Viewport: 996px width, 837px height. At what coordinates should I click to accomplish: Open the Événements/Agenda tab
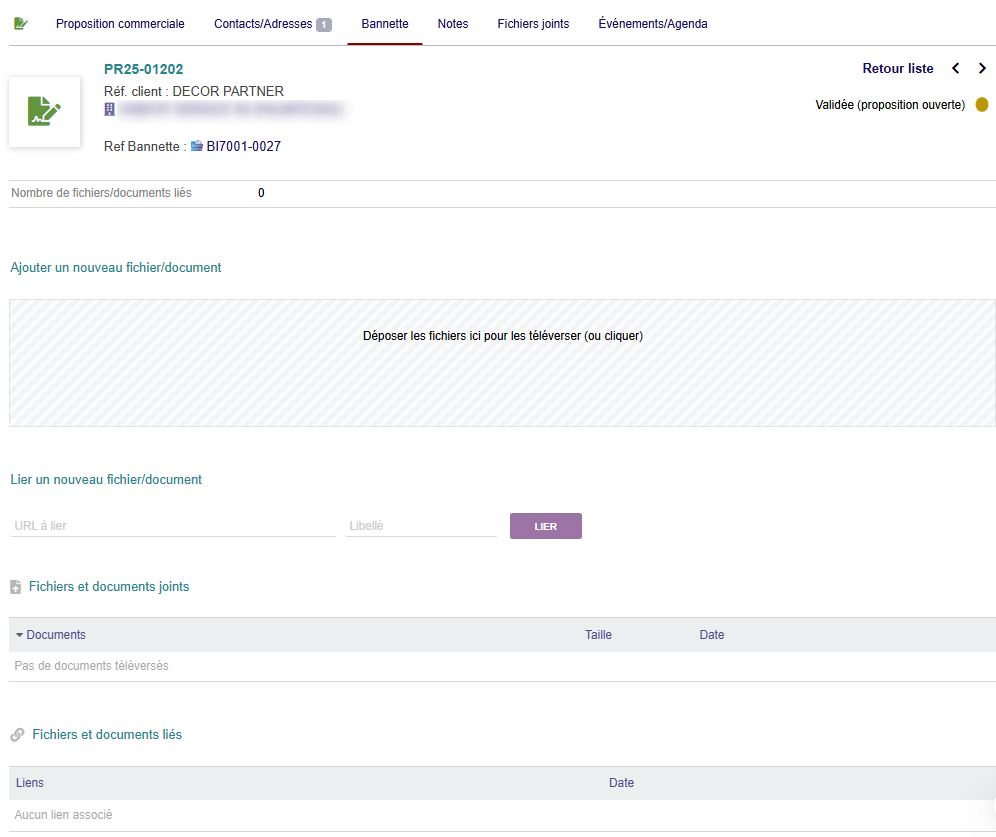(x=652, y=23)
